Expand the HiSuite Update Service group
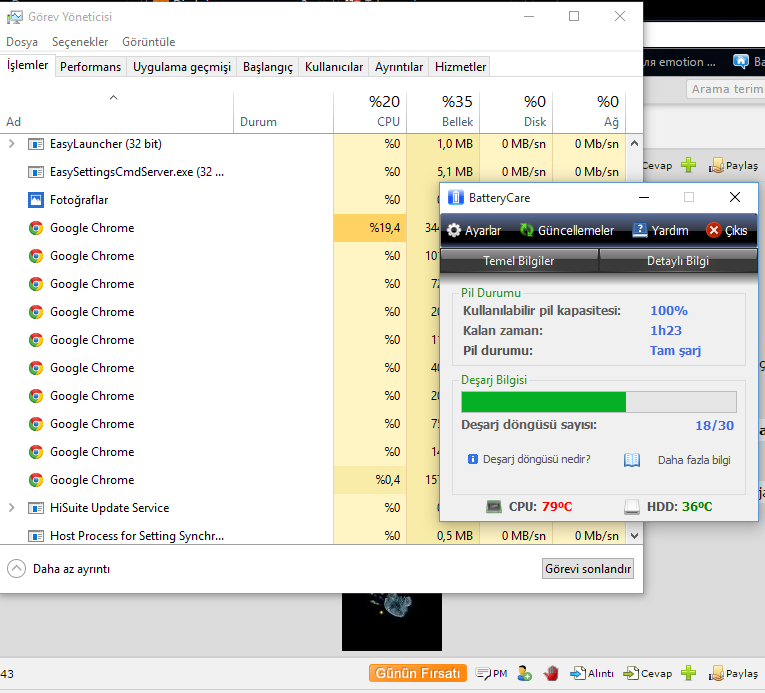The height and width of the screenshot is (693, 765). pos(12,508)
